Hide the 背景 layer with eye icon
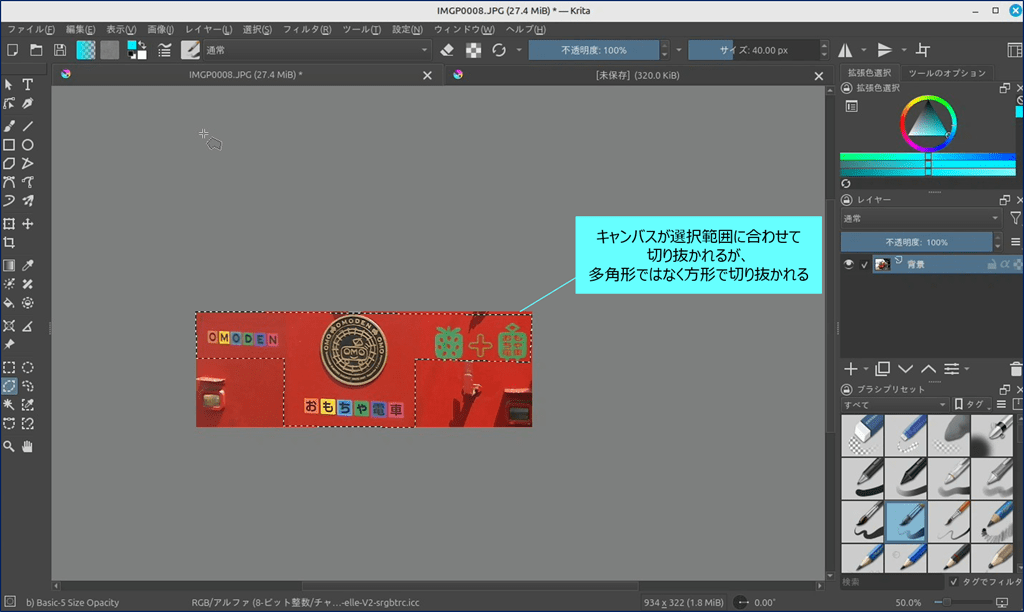 tap(849, 264)
